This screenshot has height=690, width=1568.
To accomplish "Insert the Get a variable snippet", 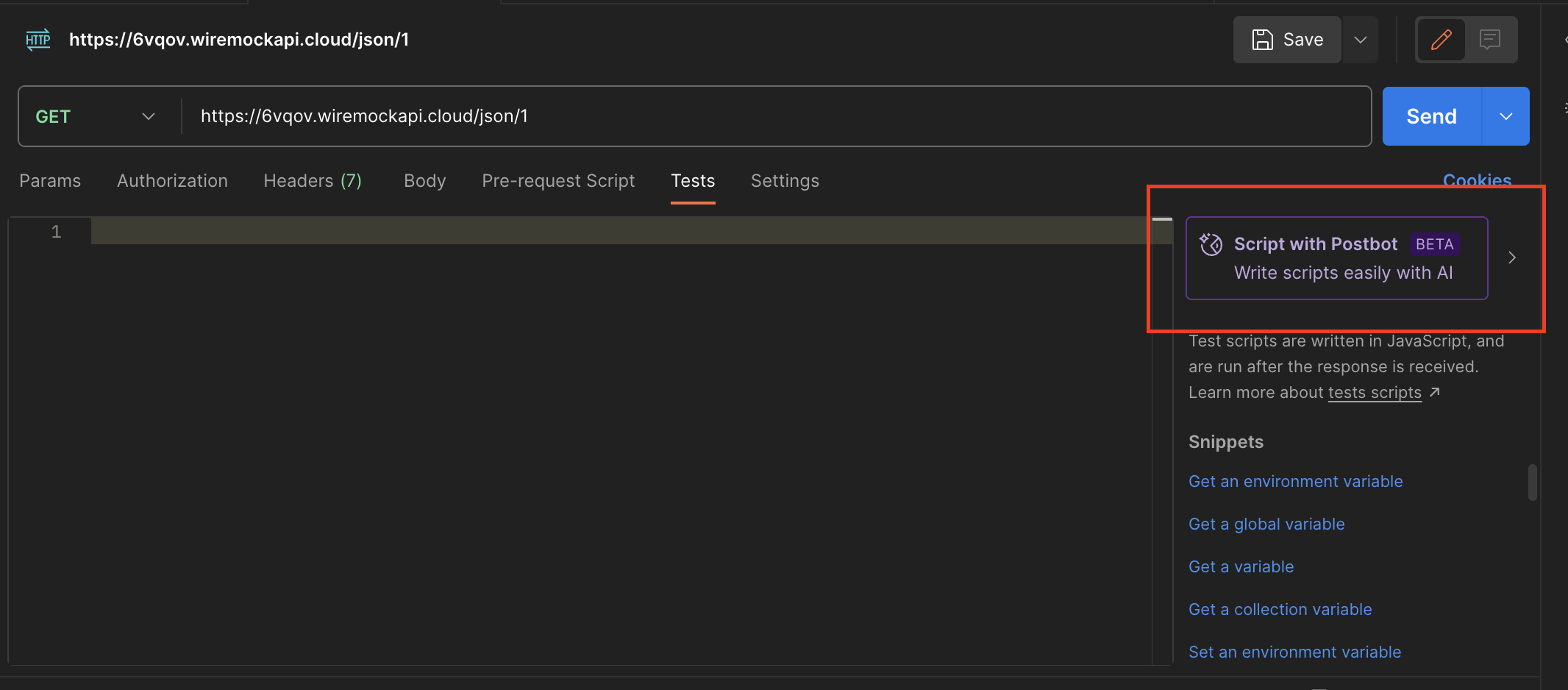I will [1241, 566].
